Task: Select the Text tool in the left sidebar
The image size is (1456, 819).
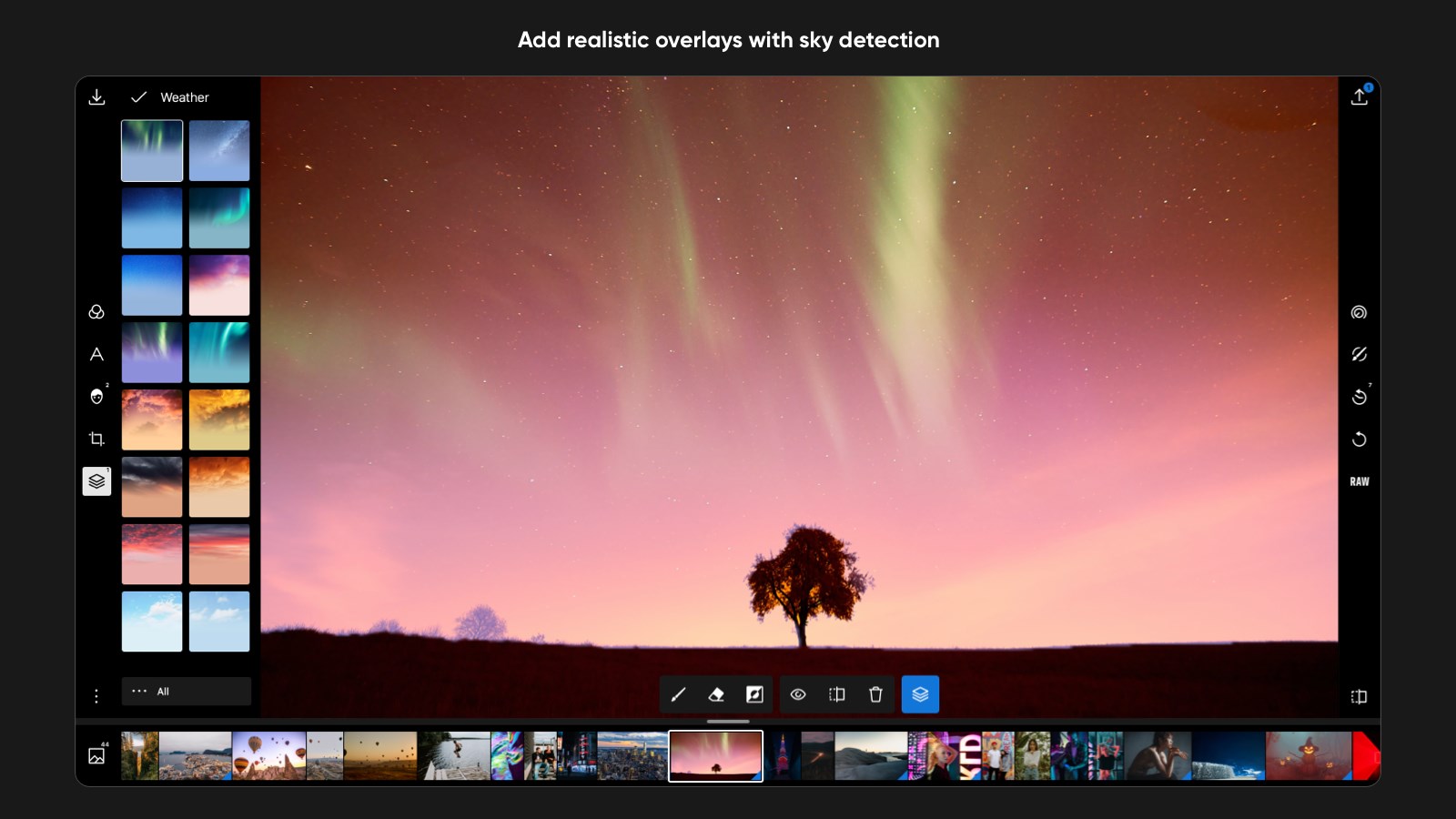Action: click(96, 354)
